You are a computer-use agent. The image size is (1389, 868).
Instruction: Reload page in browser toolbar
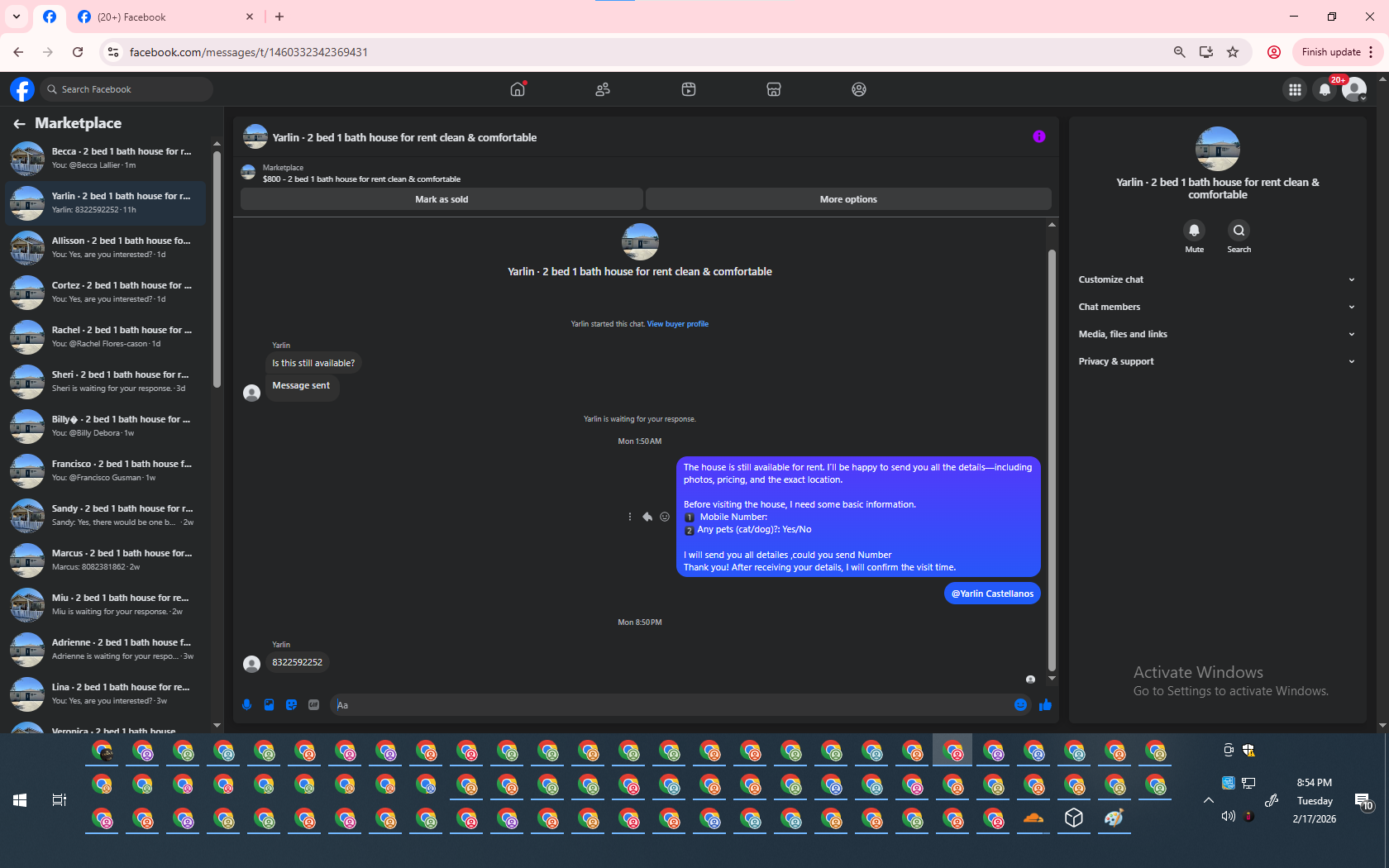pos(78,52)
